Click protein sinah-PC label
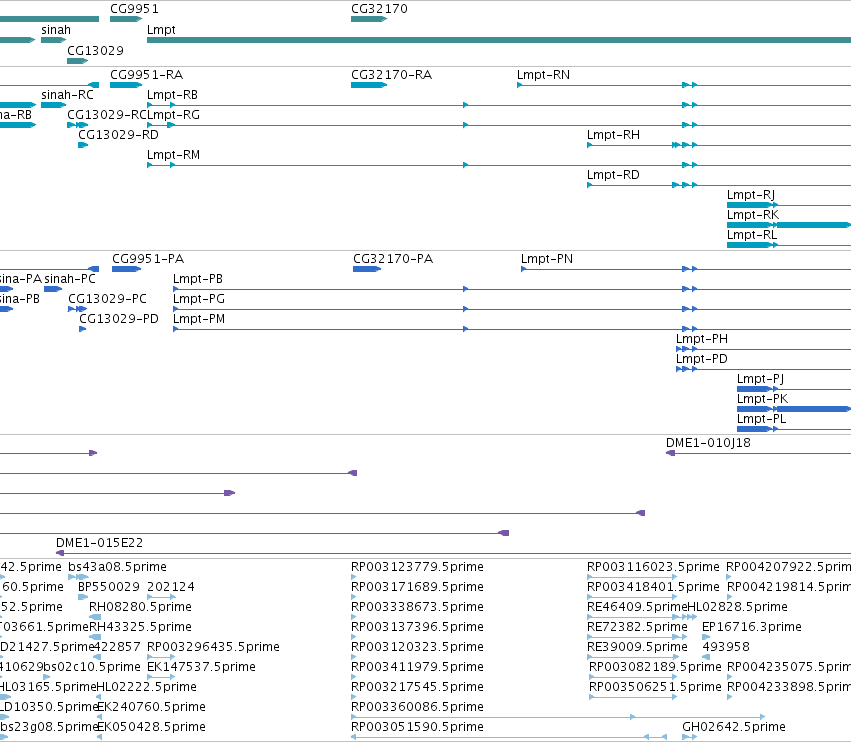This screenshot has width=851, height=742. click(x=70, y=279)
